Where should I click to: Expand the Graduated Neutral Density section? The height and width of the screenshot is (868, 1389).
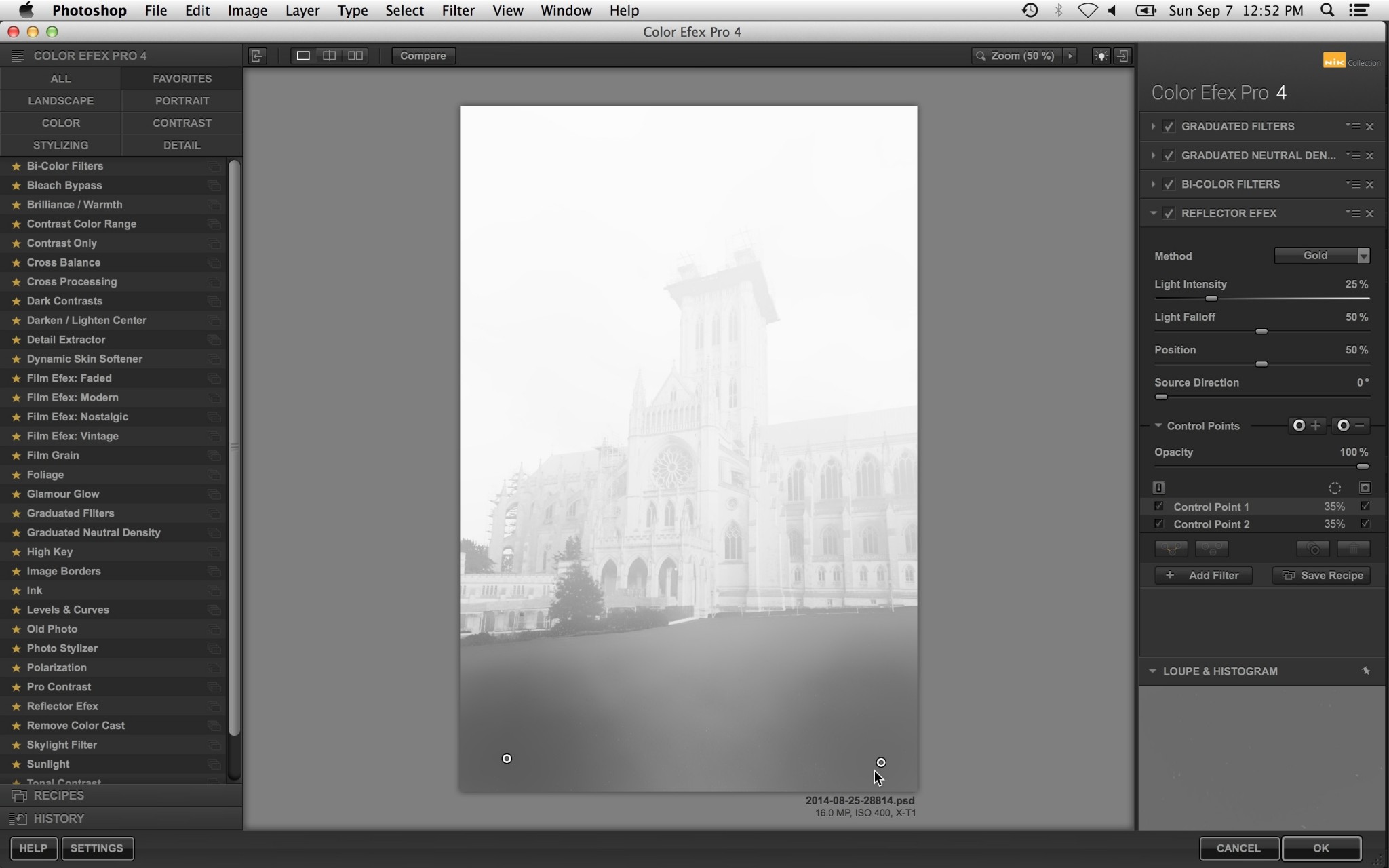click(x=1153, y=156)
